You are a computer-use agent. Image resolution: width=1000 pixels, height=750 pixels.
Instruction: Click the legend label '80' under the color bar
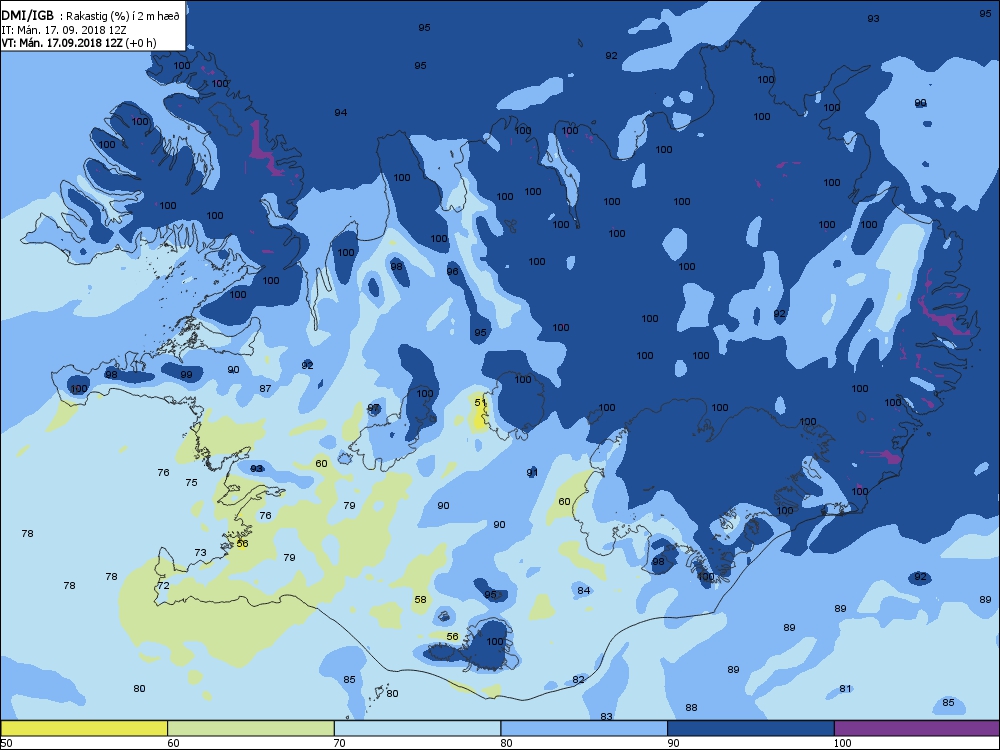tap(506, 742)
